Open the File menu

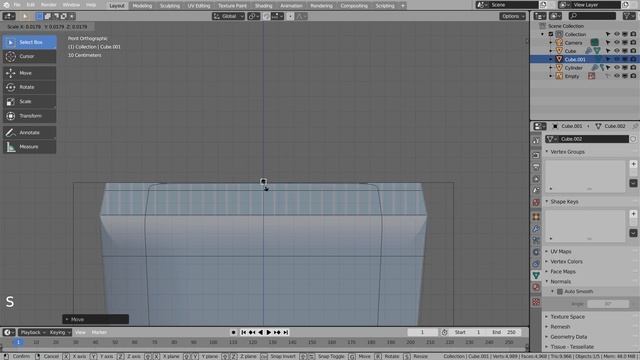[17, 5]
